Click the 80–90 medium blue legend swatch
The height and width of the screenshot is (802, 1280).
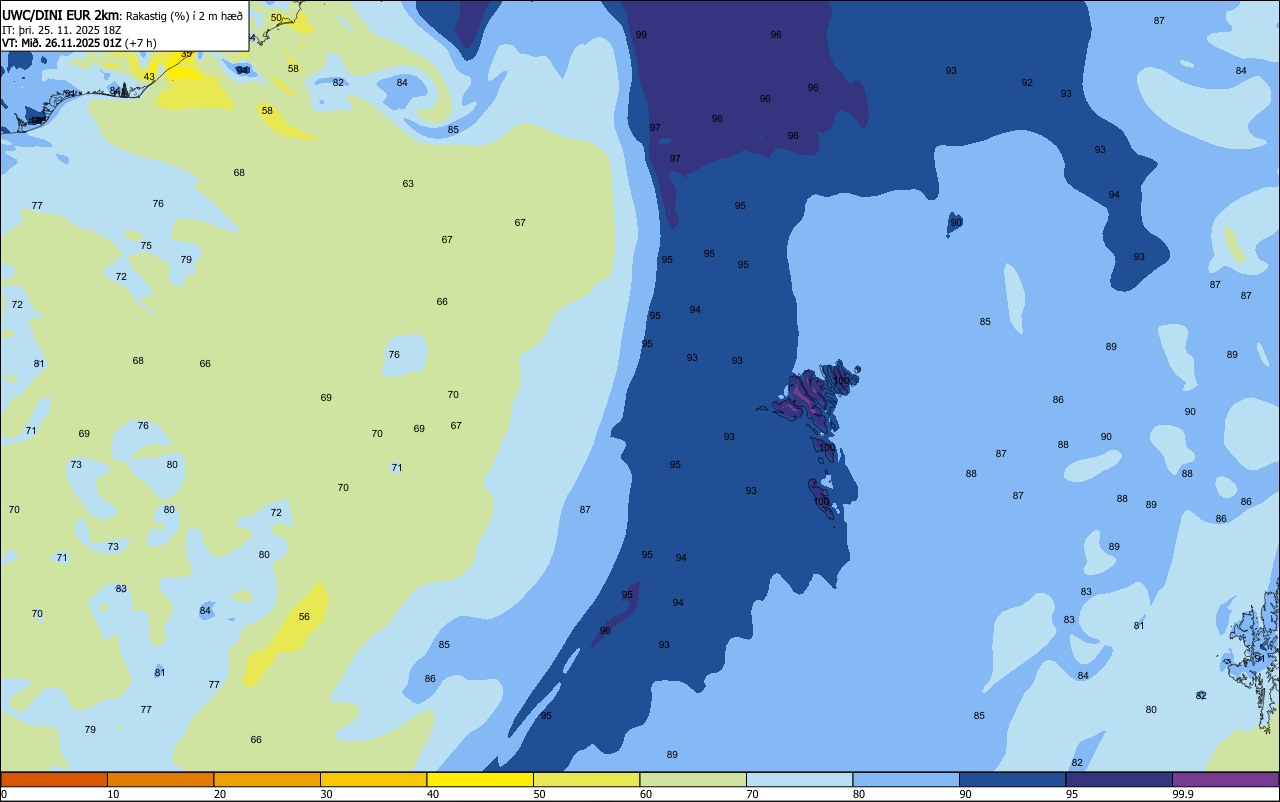coord(906,779)
